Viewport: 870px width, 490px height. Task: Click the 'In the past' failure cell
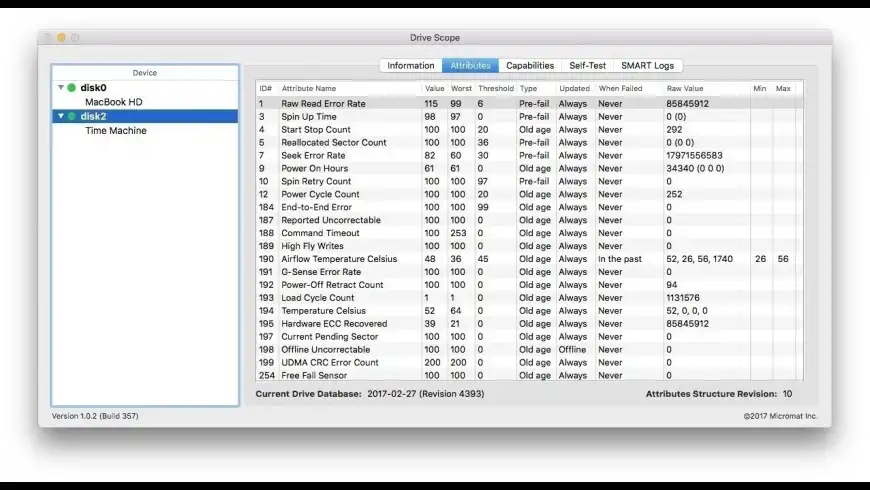click(x=620, y=259)
